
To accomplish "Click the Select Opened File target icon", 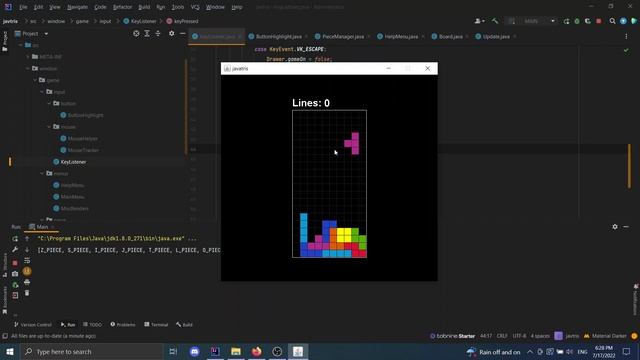I will click(136, 33).
